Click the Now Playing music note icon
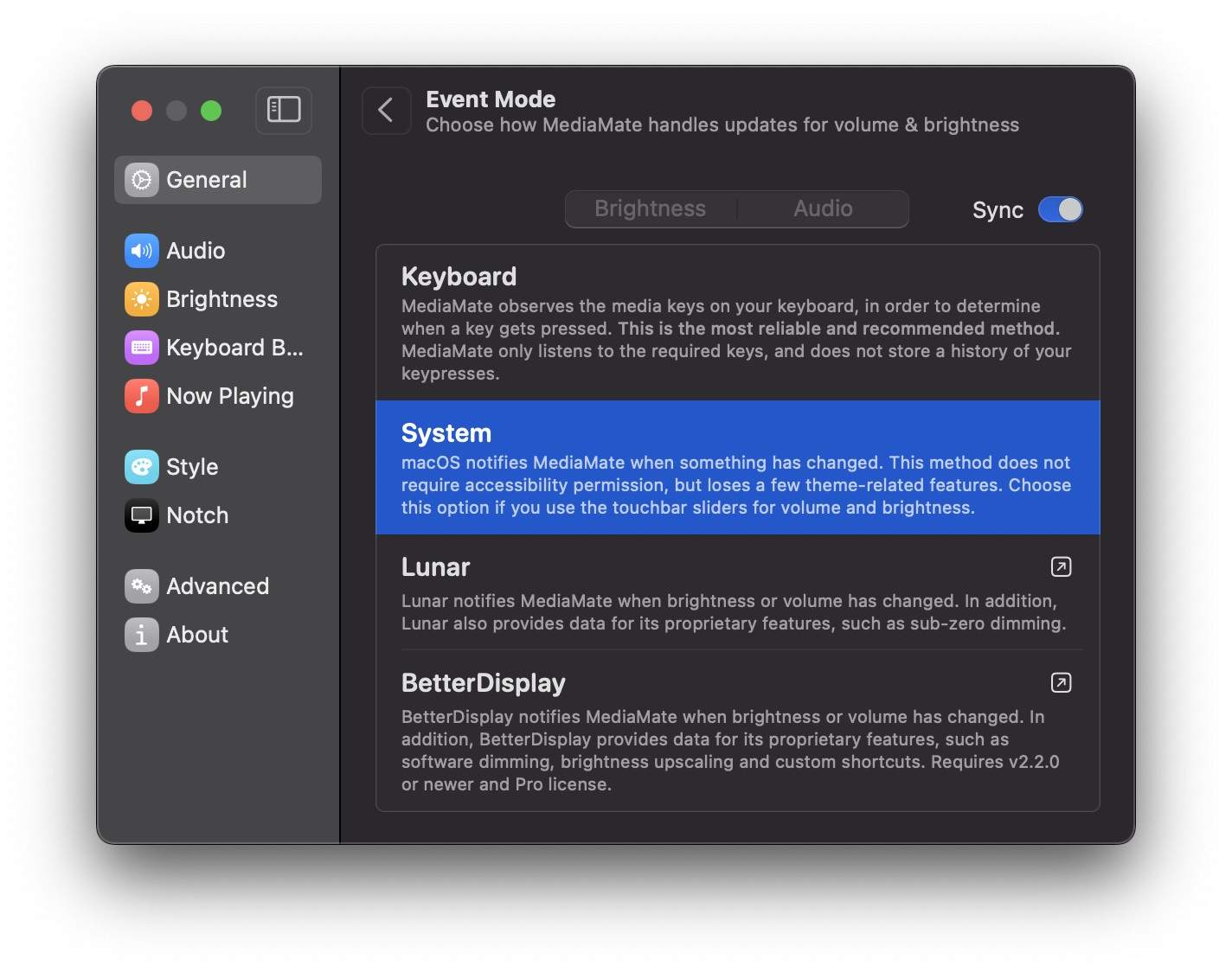 click(x=142, y=396)
